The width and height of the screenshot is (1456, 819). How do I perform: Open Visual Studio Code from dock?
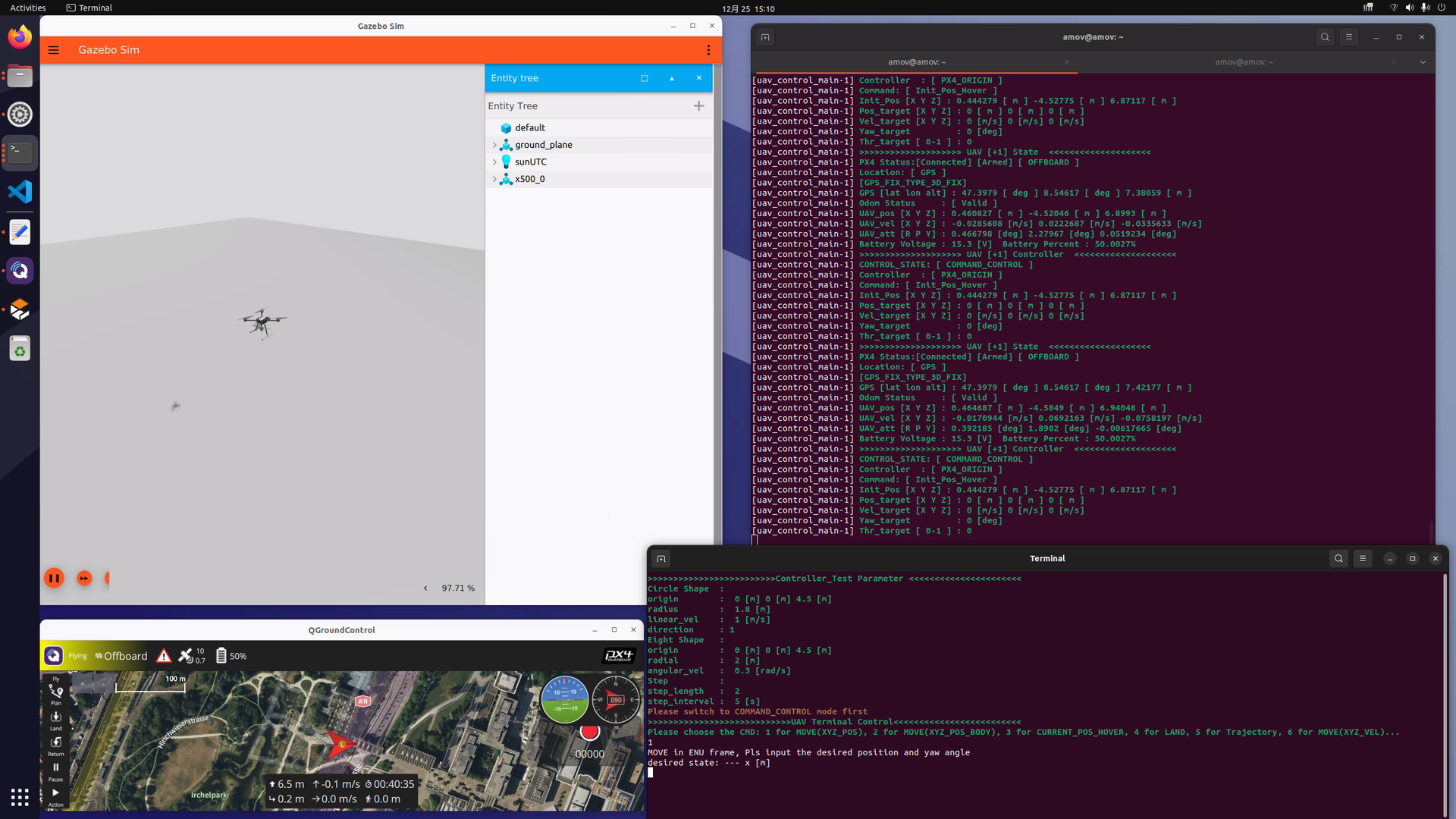(20, 192)
